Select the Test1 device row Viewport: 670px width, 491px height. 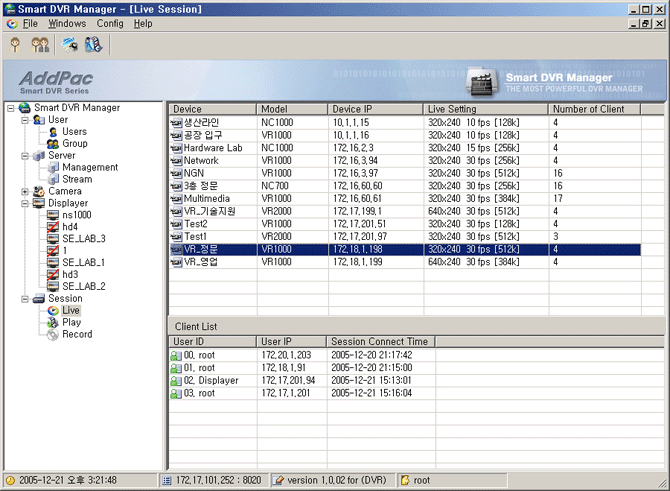point(405,237)
